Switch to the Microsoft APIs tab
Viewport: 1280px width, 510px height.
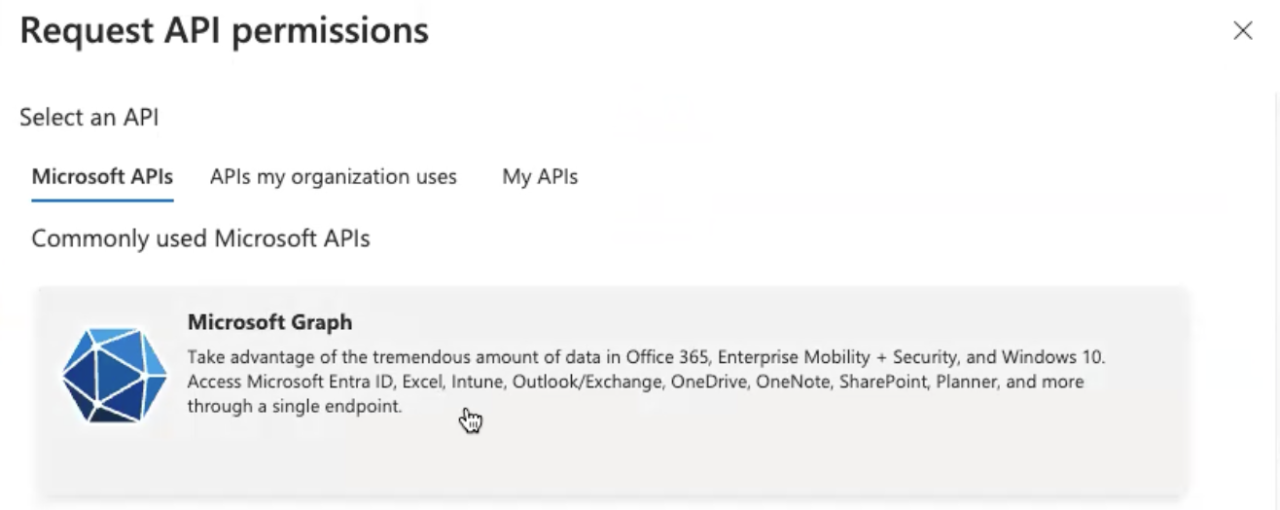pos(102,177)
